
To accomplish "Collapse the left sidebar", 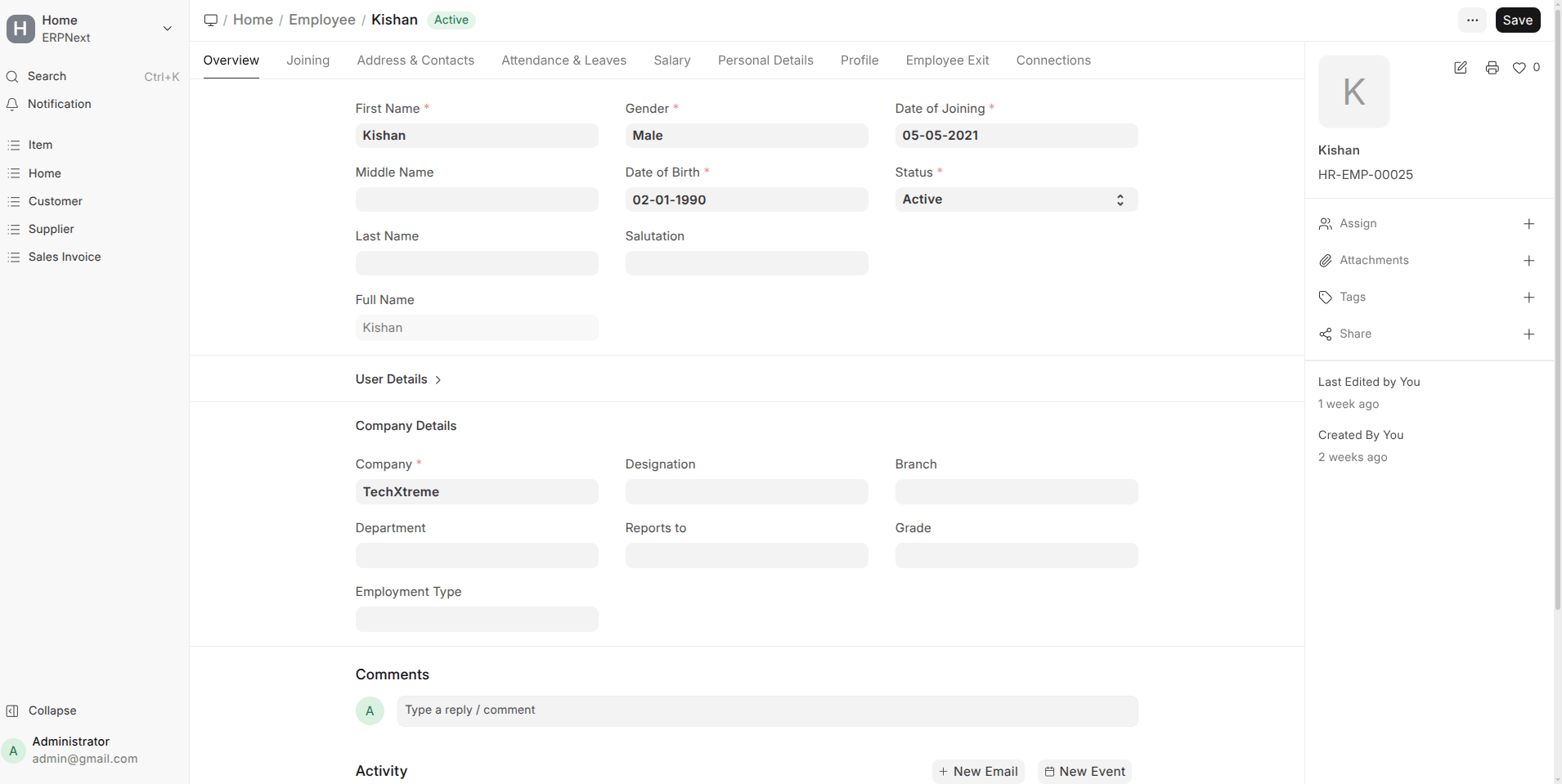I will pos(52,710).
